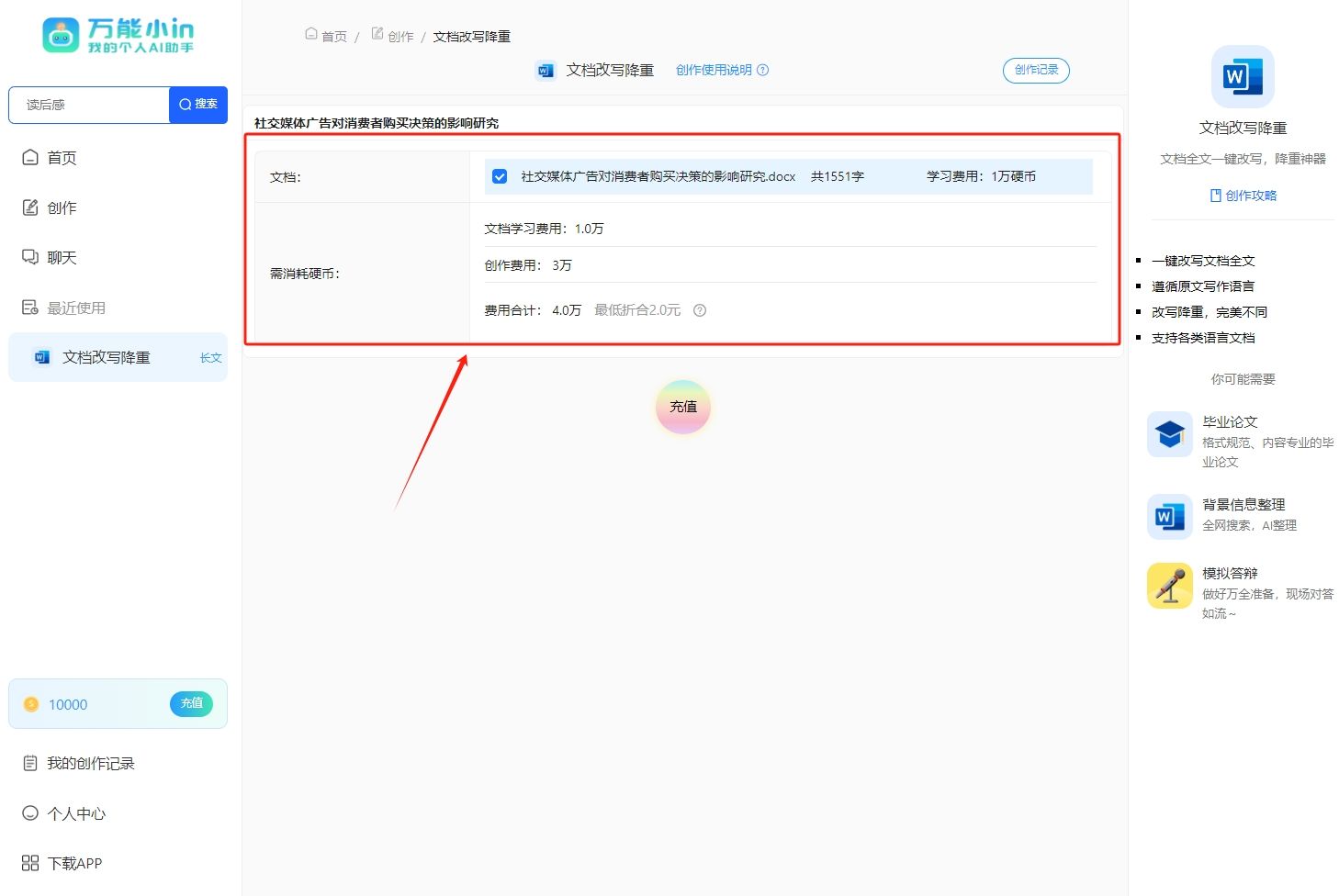Click the 文档改写降重 breadcrumb text
This screenshot has height=896, width=1339.
click(472, 37)
